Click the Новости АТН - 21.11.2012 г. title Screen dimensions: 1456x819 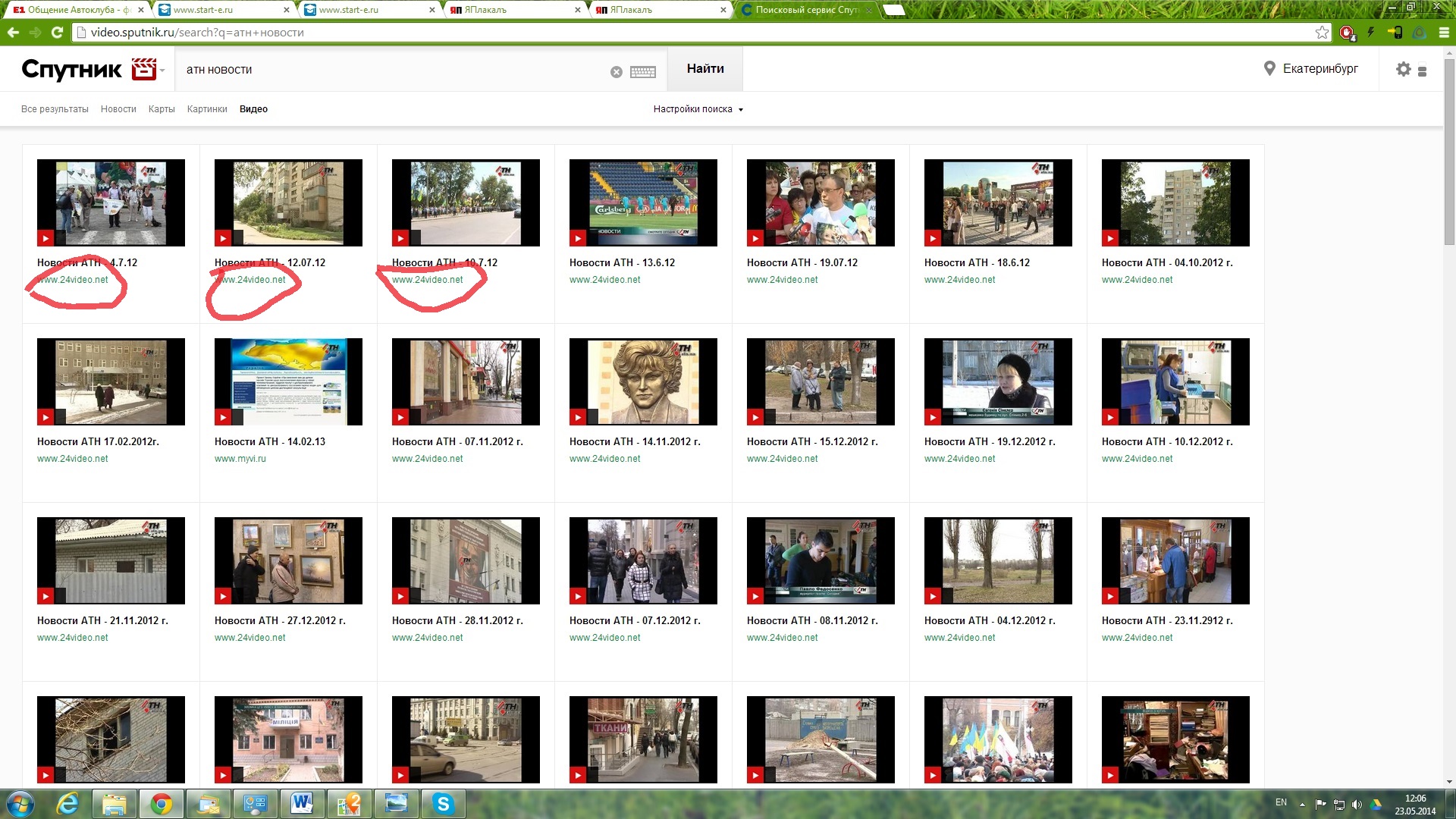point(102,620)
